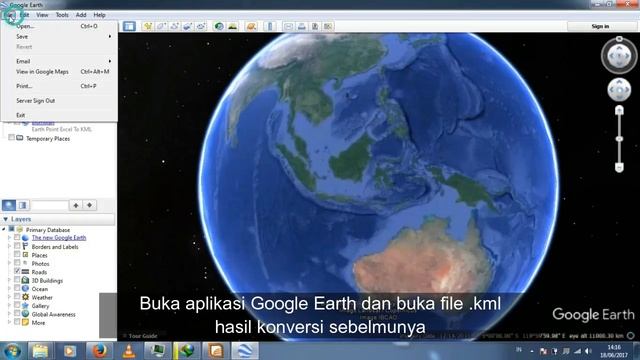Open Windows Explorer from the taskbar

[40, 351]
